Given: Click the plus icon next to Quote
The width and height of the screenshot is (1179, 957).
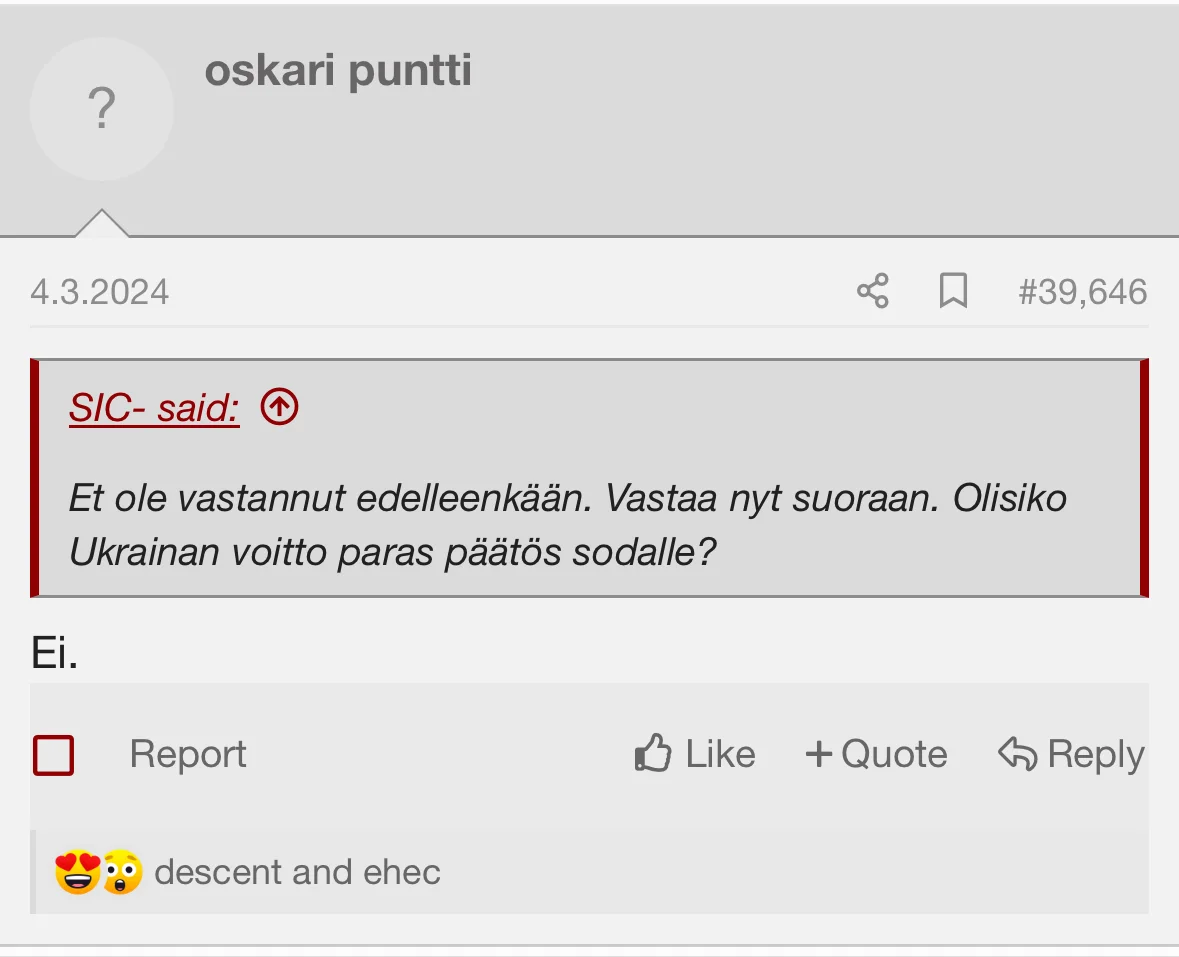Looking at the screenshot, I should 819,754.
